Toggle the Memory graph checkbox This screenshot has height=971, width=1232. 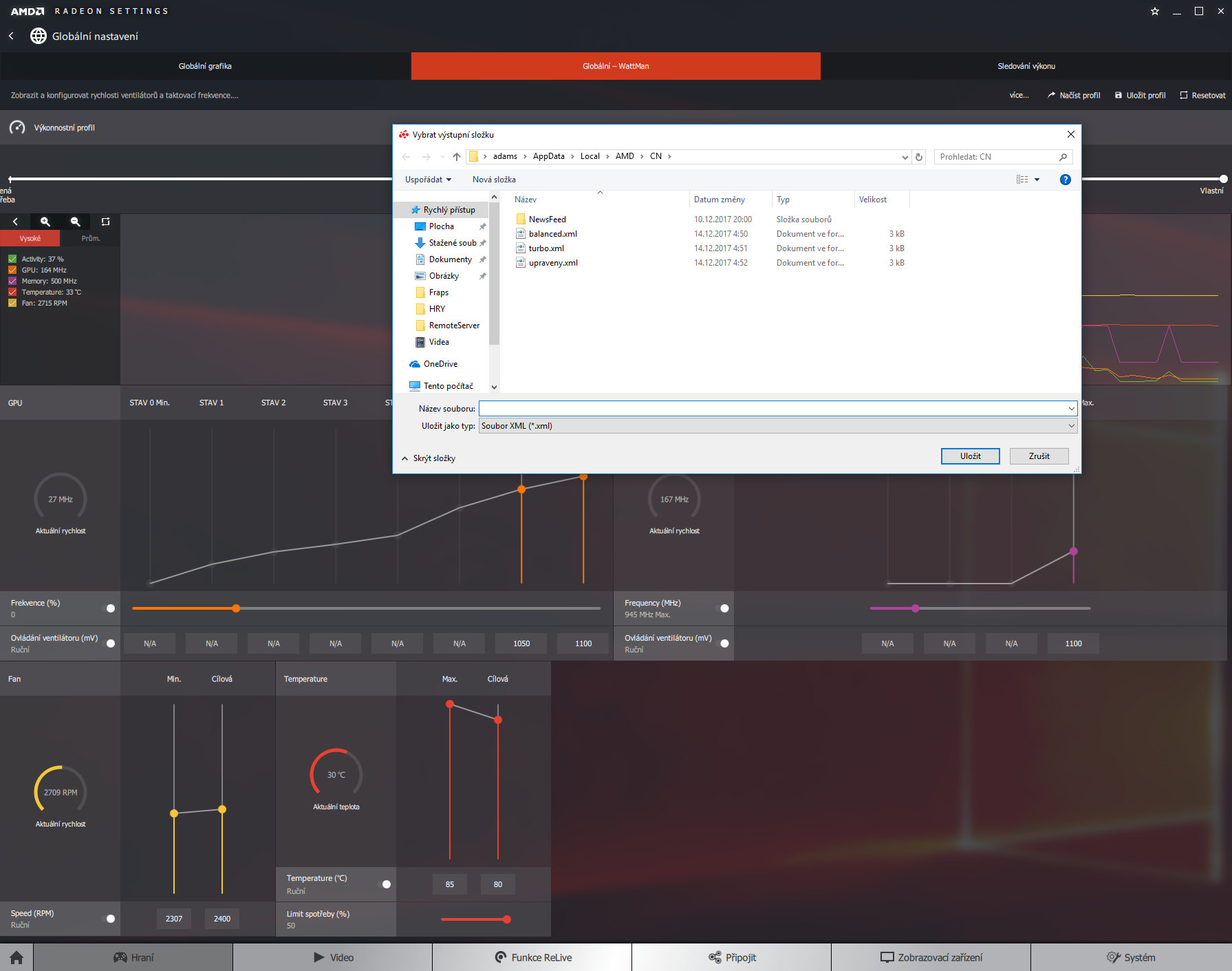[12, 281]
